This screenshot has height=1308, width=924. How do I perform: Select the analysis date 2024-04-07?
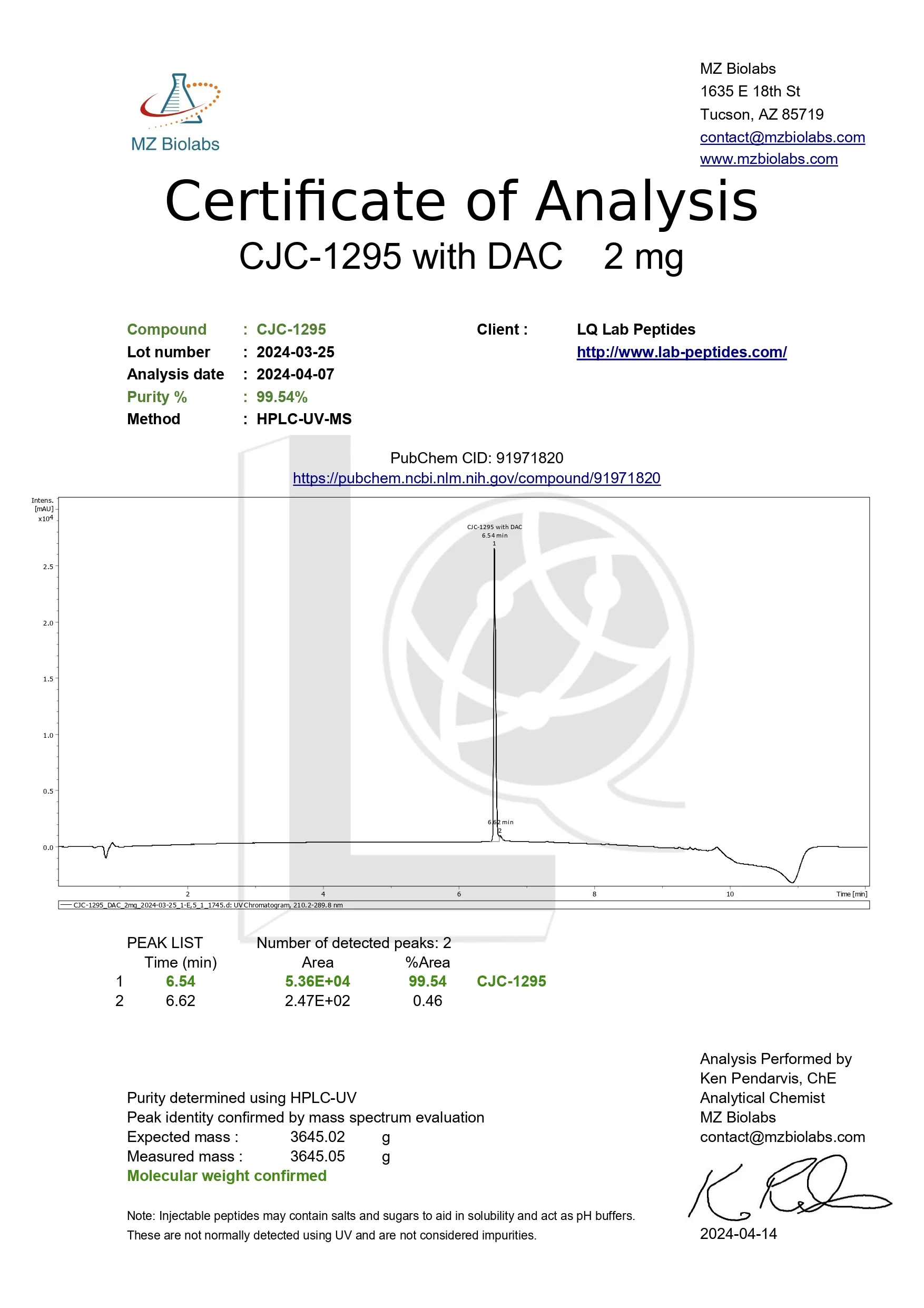click(295, 374)
